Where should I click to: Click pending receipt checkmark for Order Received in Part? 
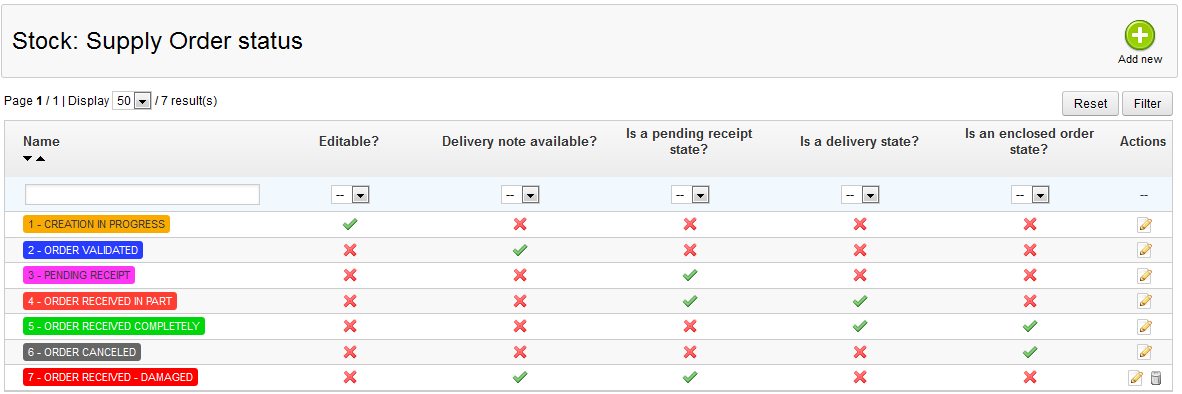(689, 301)
